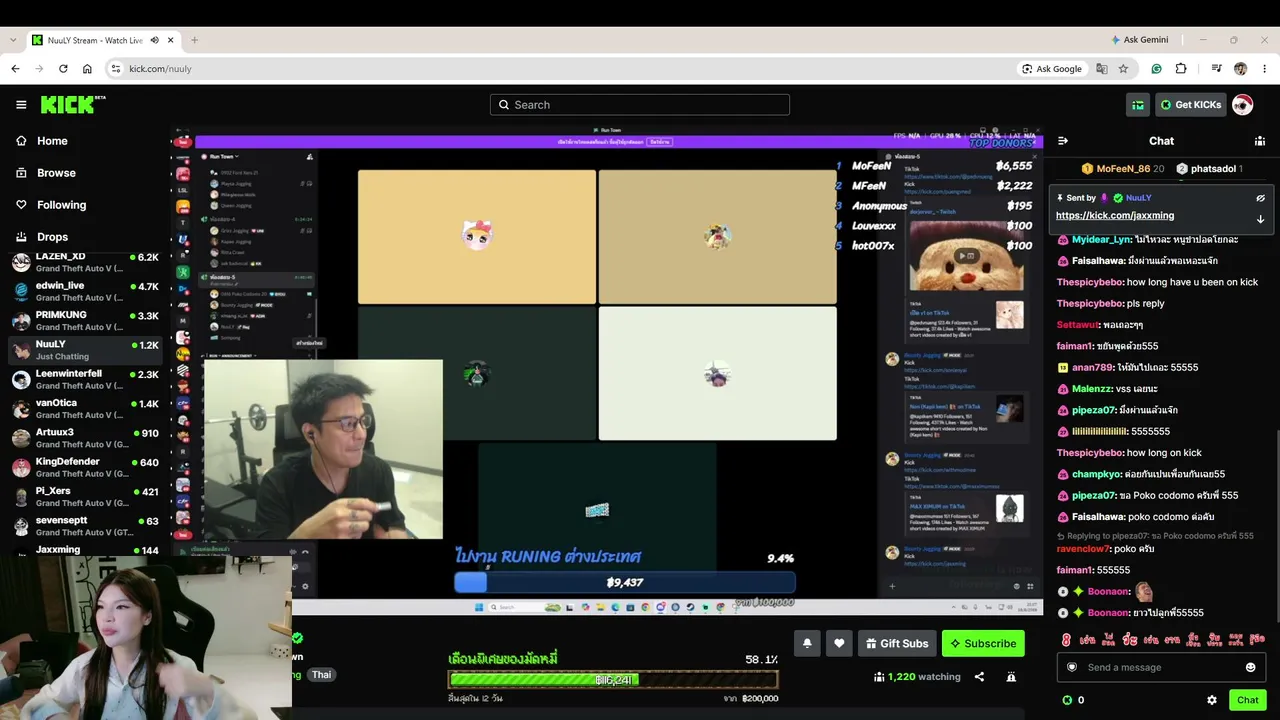1280x720 pixels.
Task: Click the 1,220 watching viewer count
Action: point(917,677)
